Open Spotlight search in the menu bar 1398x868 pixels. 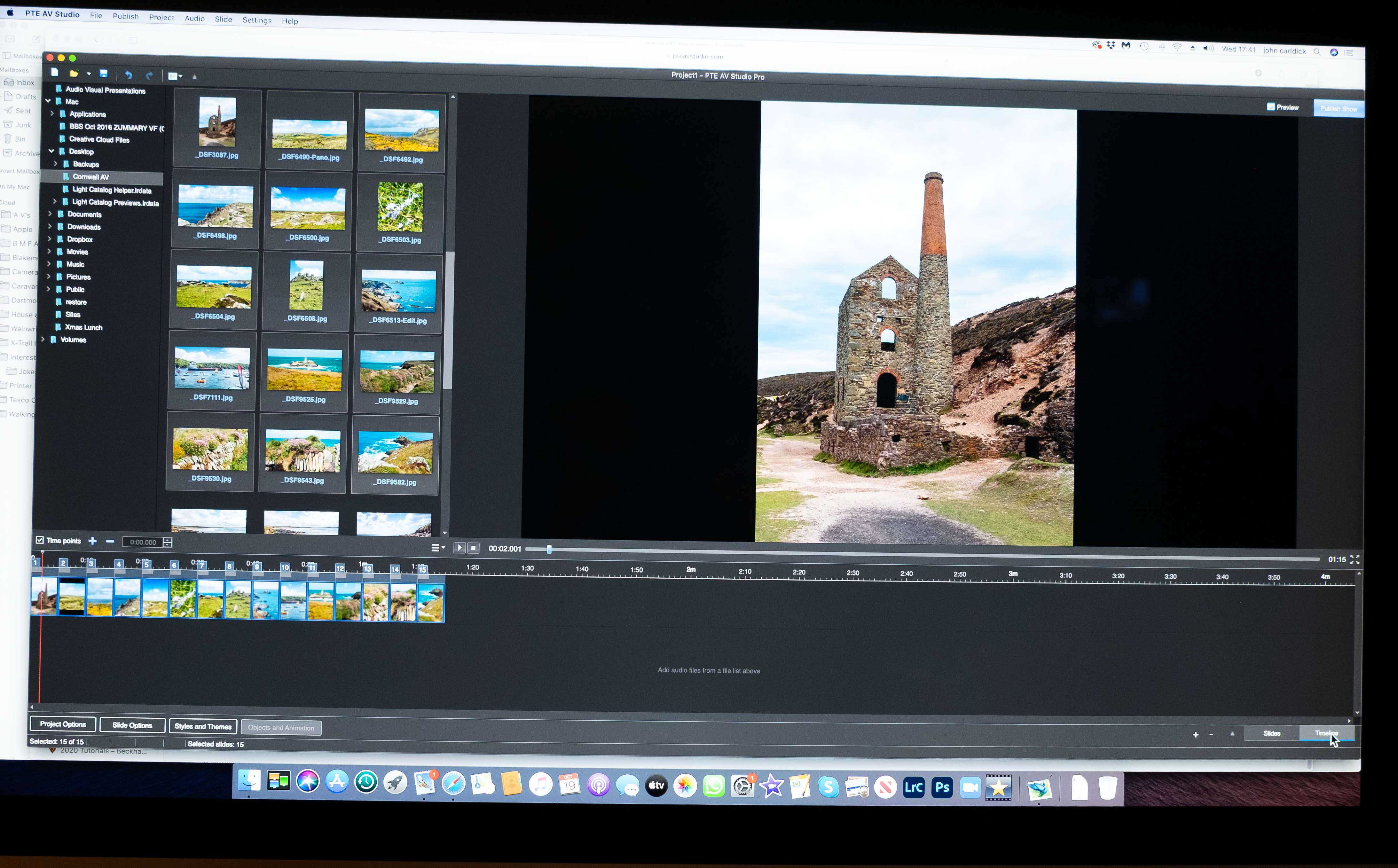(x=1317, y=52)
